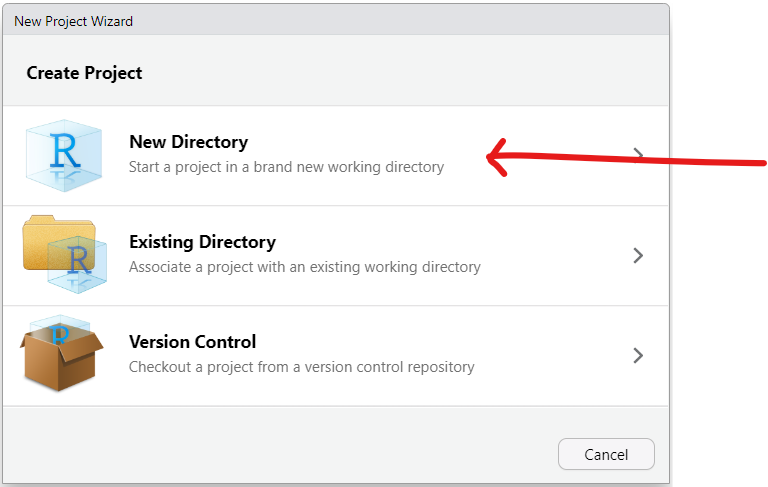Click the New Project Wizard title bar

pos(336,21)
